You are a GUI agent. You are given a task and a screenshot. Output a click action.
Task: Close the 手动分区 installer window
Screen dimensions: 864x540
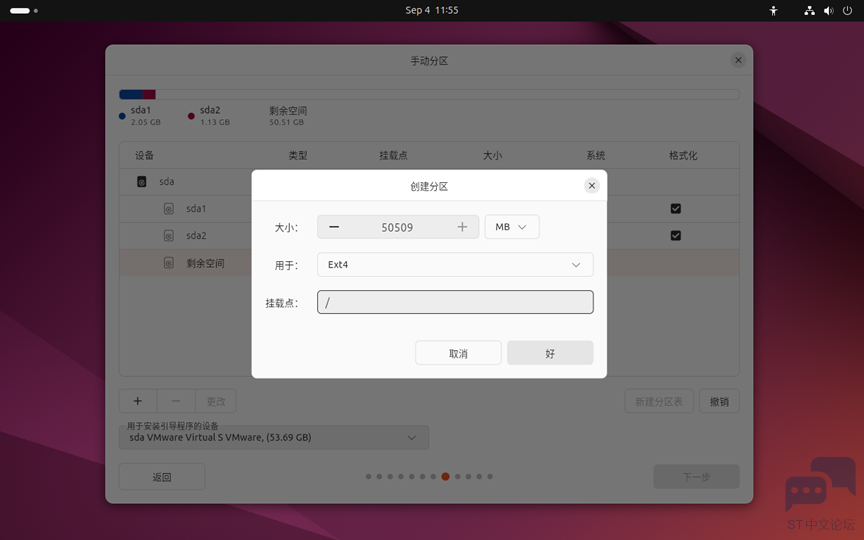[738, 60]
